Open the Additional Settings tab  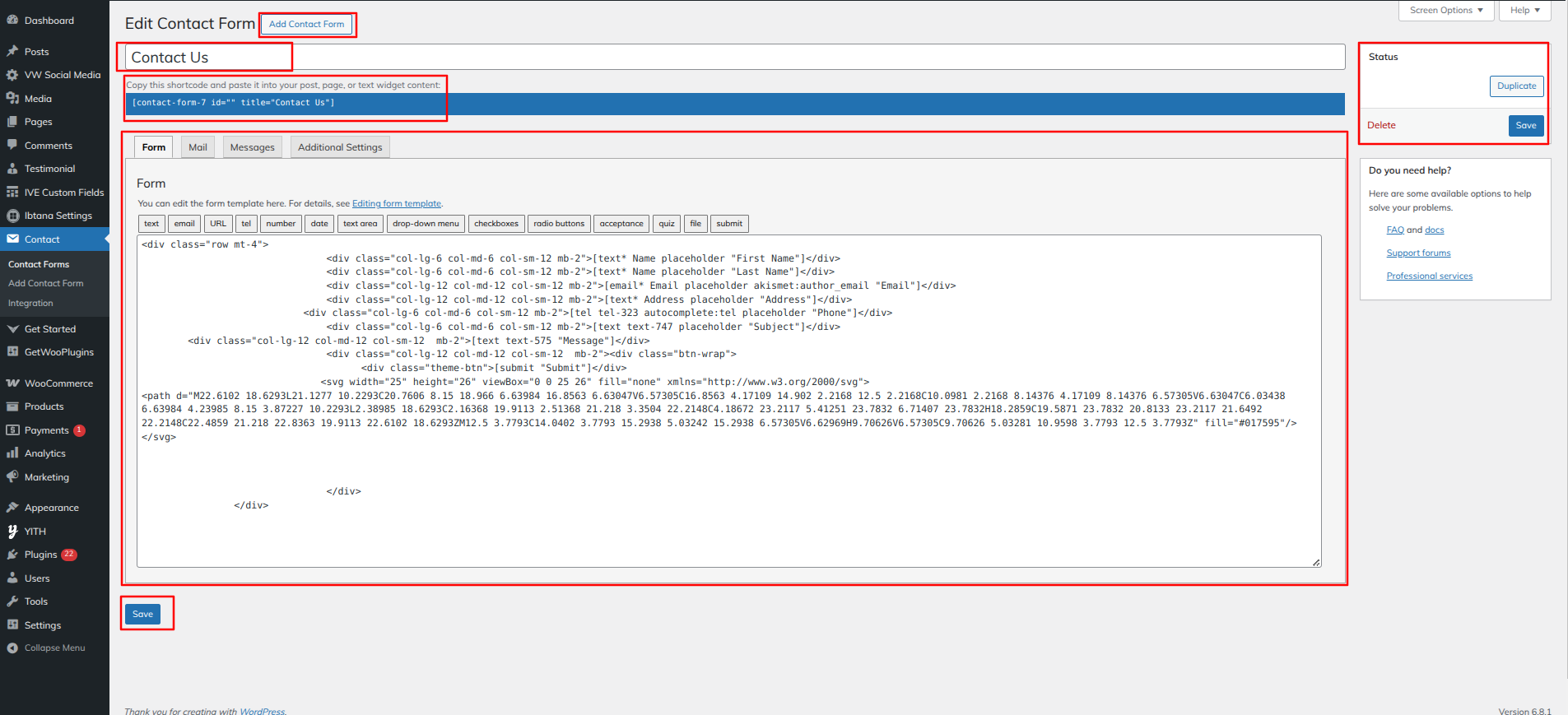click(x=340, y=147)
